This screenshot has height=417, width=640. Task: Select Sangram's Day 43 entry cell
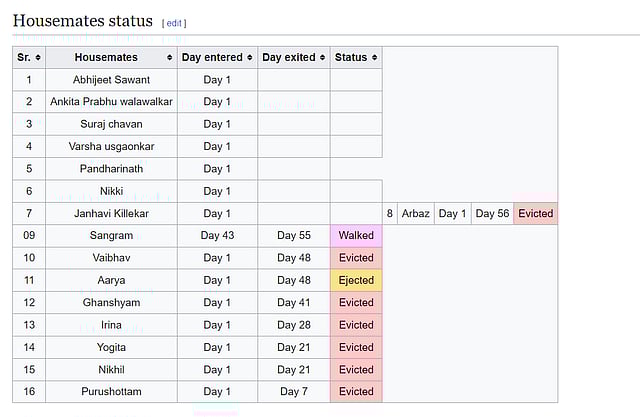pyautogui.click(x=217, y=236)
